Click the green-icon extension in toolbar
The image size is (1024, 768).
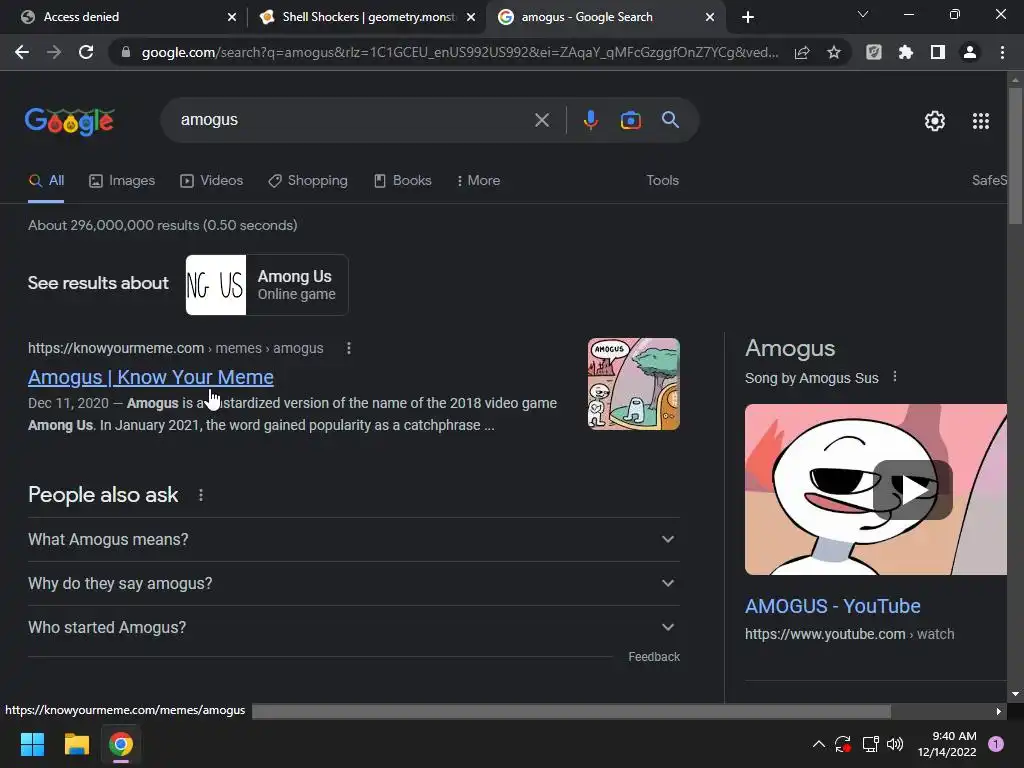[874, 52]
